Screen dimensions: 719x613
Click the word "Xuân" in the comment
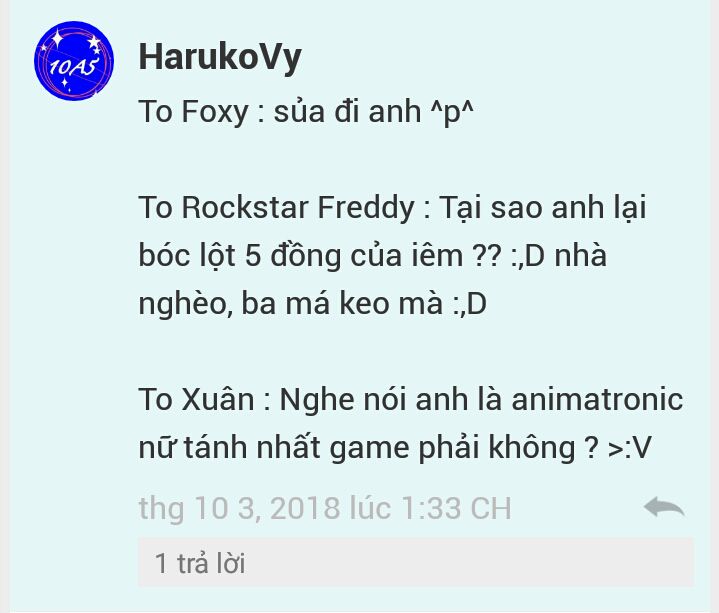pyautogui.click(x=217, y=399)
